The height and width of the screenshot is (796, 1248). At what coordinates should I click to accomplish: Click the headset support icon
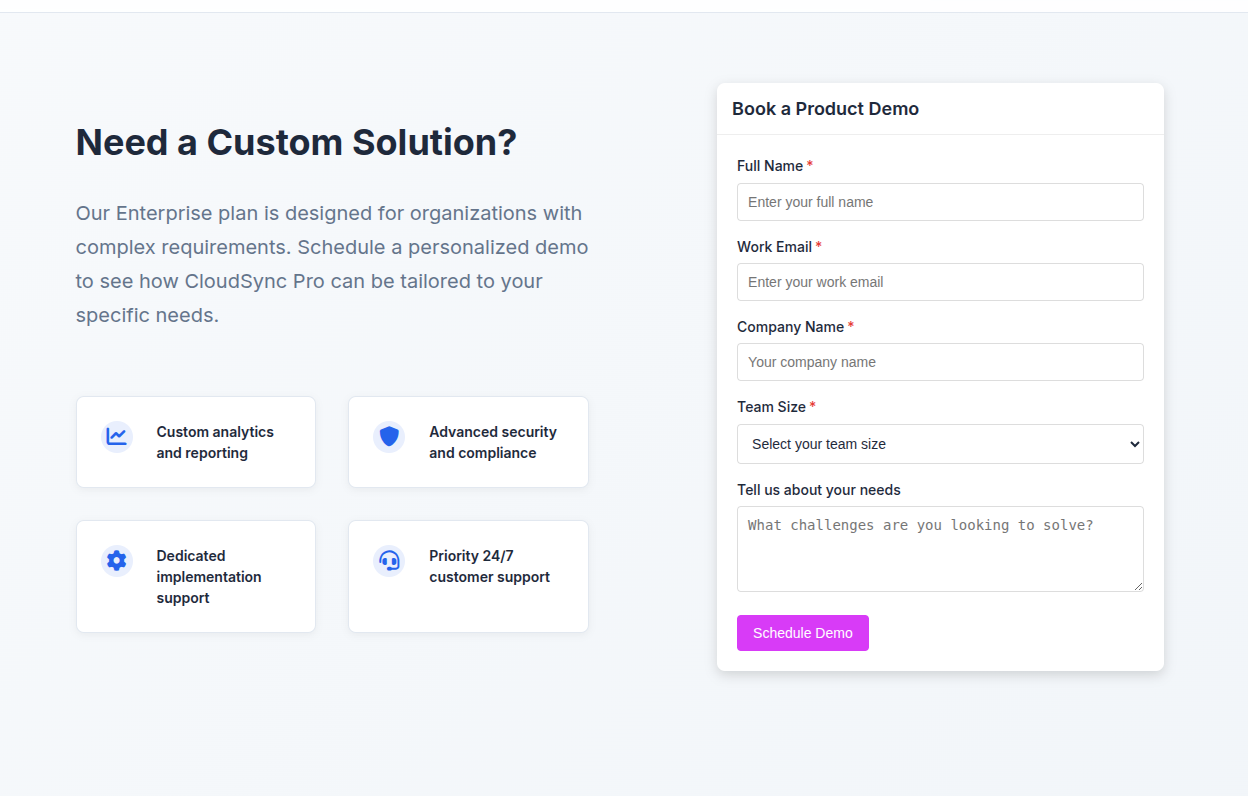coord(389,561)
